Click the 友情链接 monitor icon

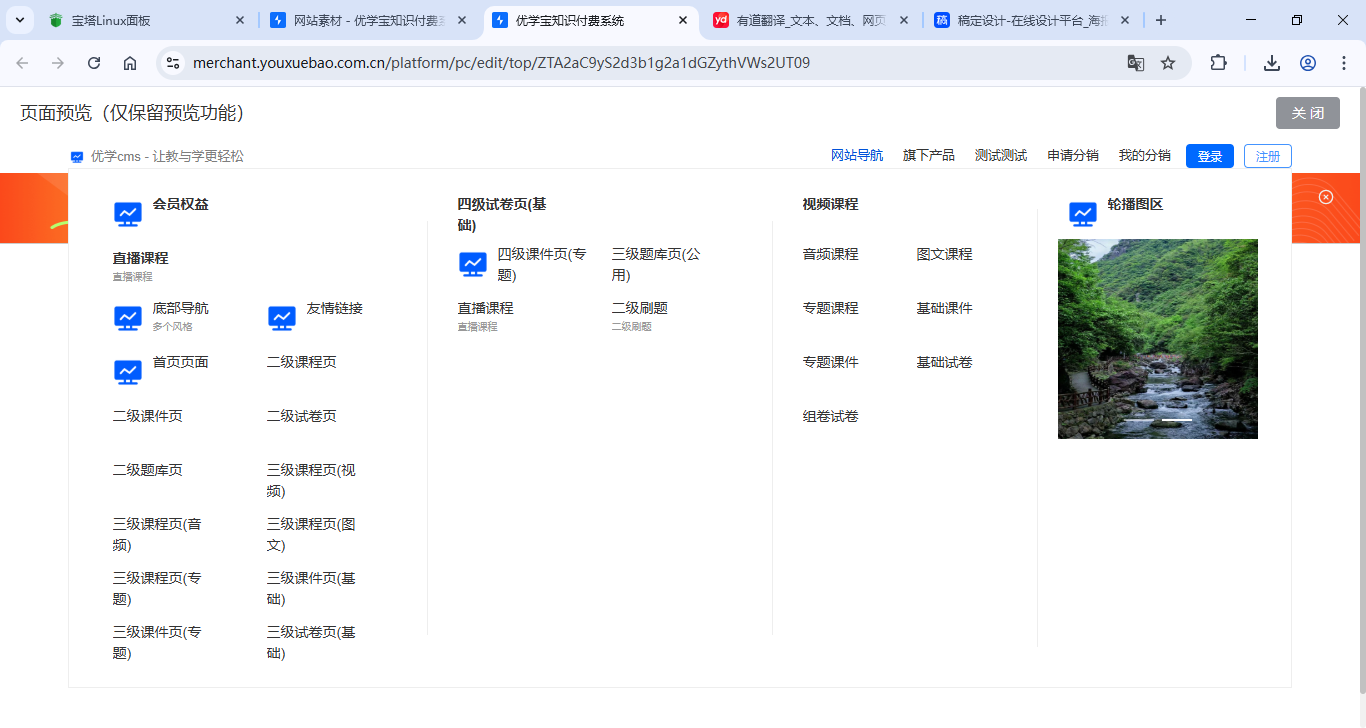[x=282, y=318]
